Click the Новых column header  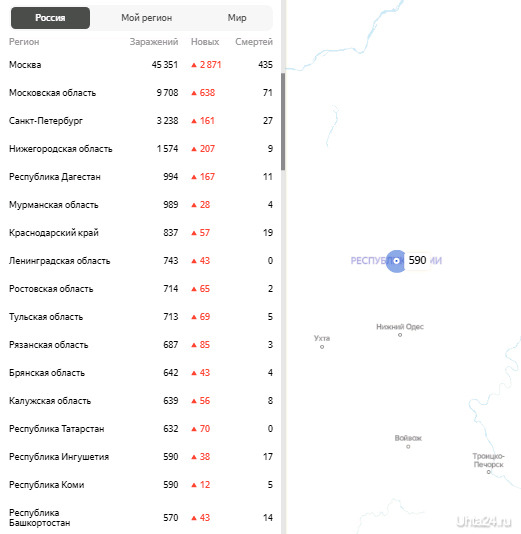pos(205,42)
